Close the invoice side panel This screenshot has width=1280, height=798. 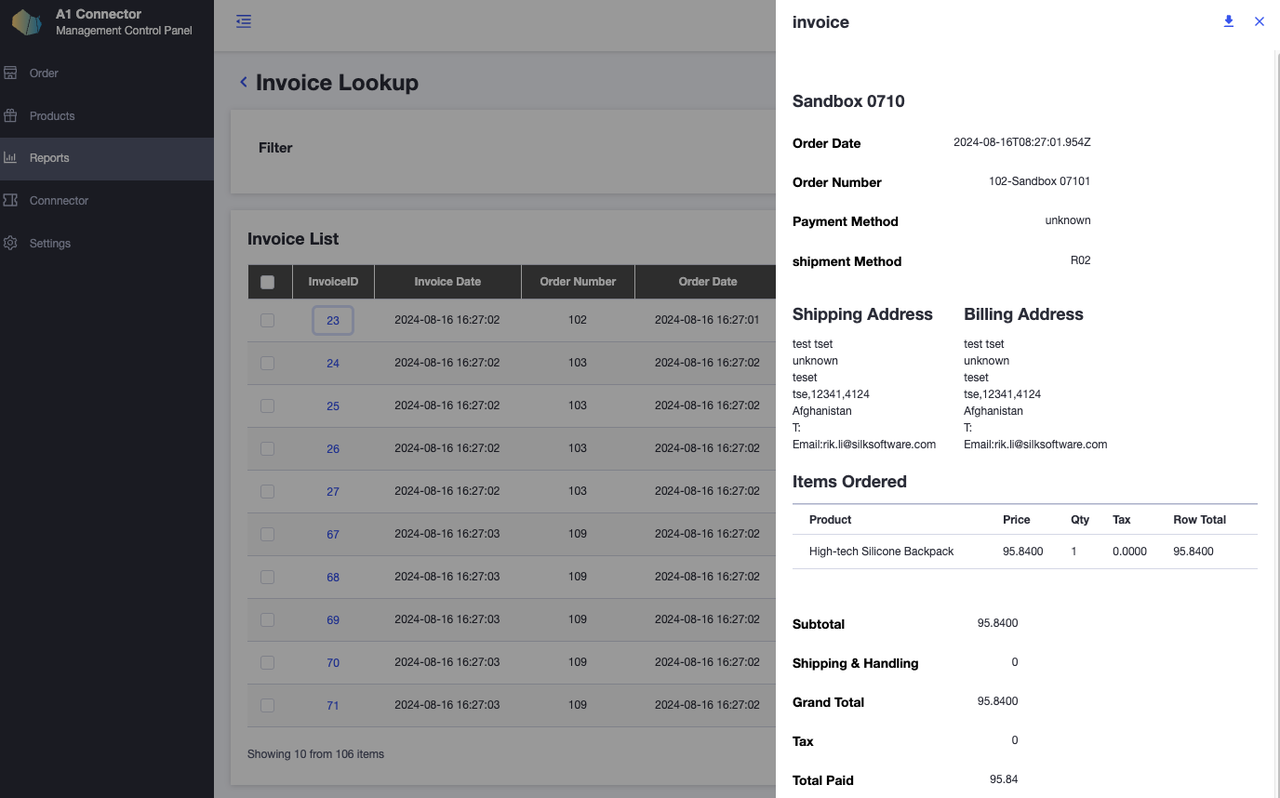click(1259, 22)
